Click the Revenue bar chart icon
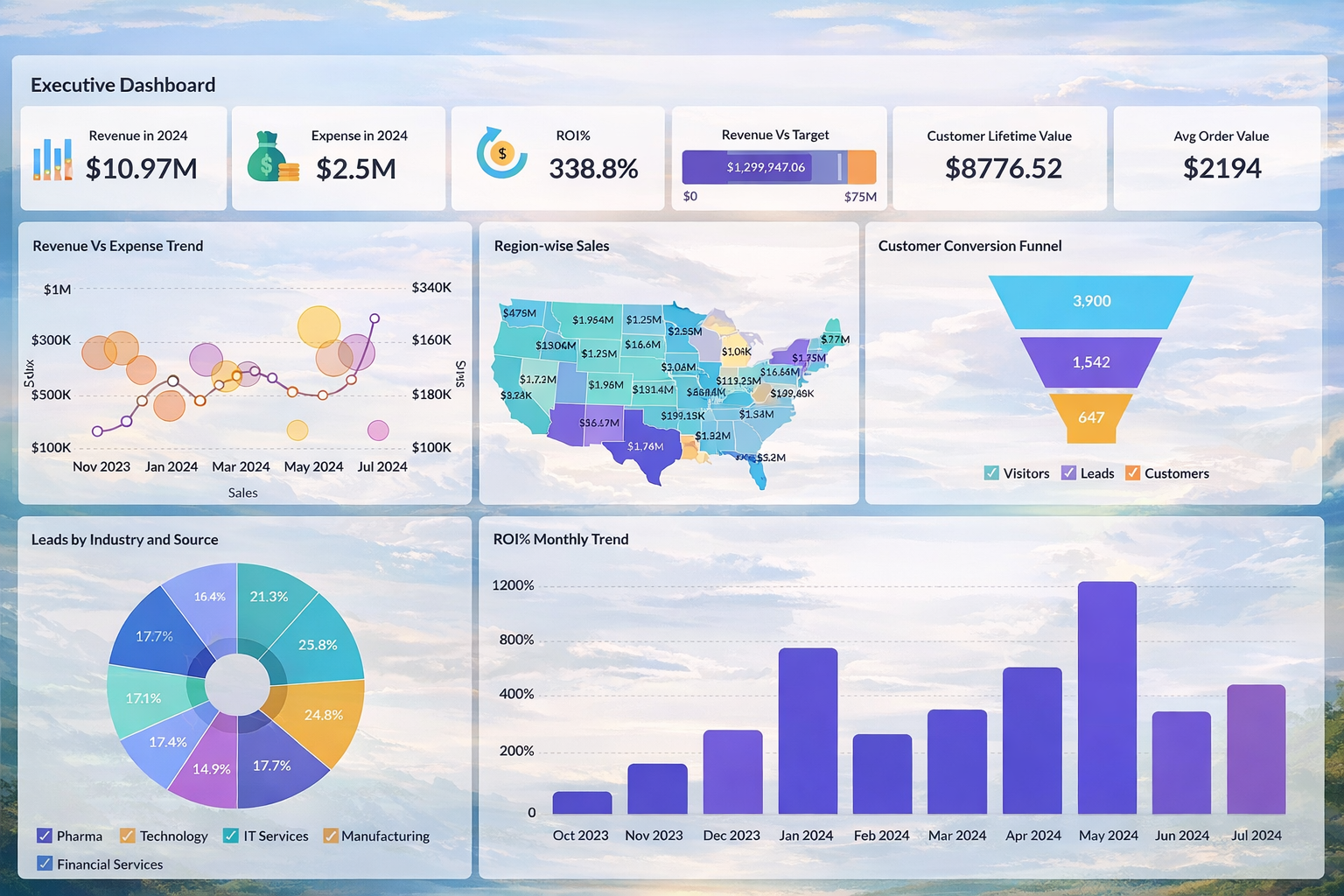This screenshot has height=896, width=1344. coord(52,159)
